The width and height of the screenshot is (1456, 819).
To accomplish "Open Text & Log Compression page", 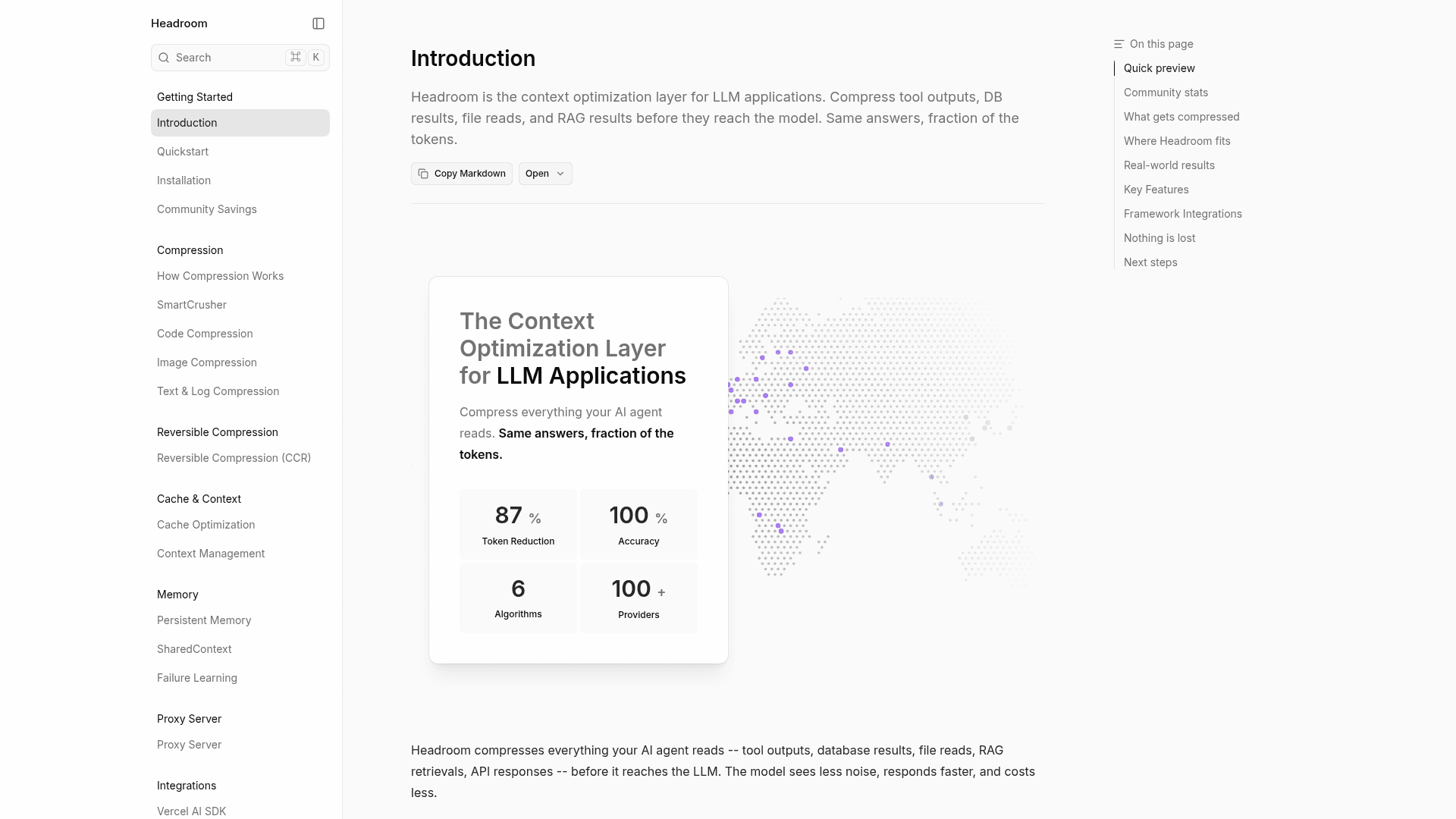I will click(240, 391).
